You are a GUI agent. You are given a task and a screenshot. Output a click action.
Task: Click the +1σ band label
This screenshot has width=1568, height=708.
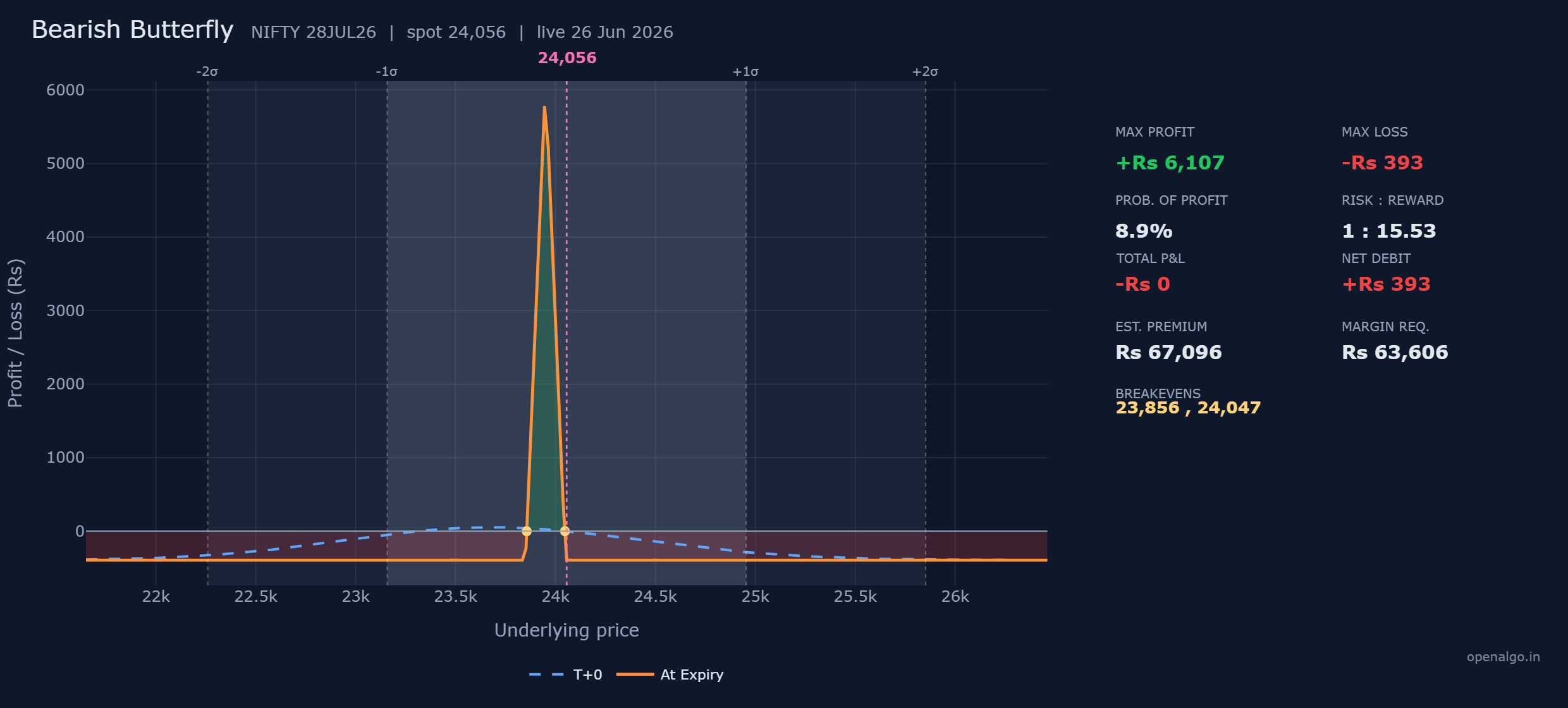(745, 71)
